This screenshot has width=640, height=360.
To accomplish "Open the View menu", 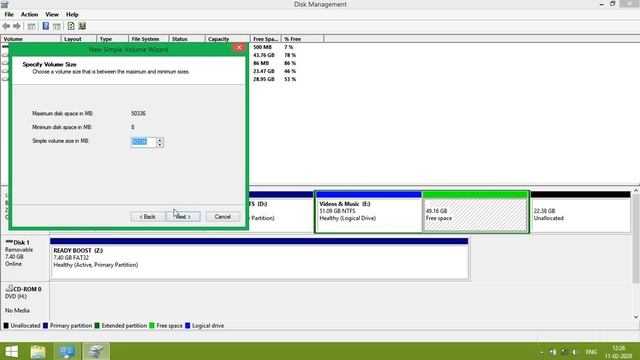I will pyautogui.click(x=52, y=14).
